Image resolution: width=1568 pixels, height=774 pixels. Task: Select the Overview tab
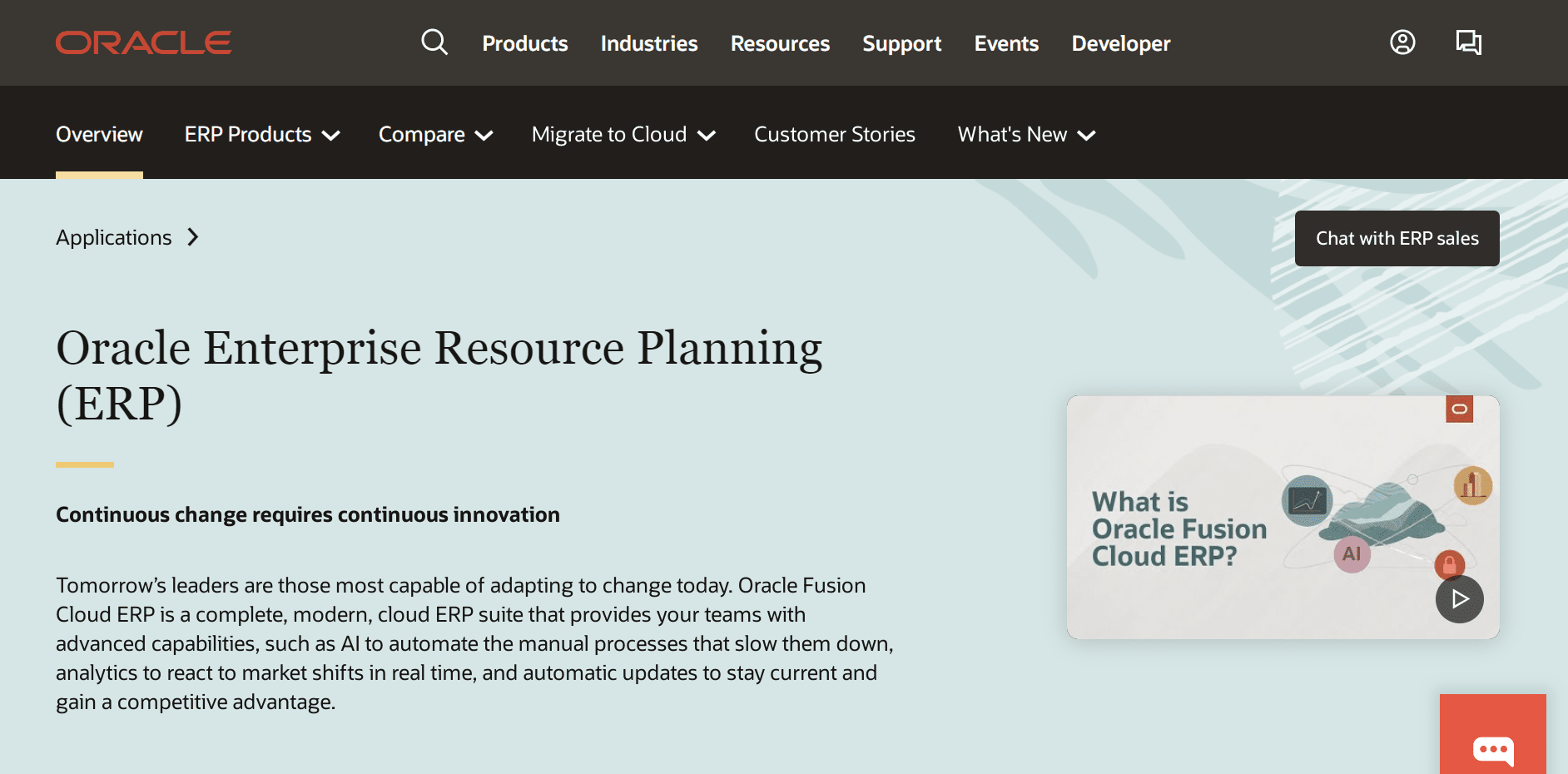99,135
